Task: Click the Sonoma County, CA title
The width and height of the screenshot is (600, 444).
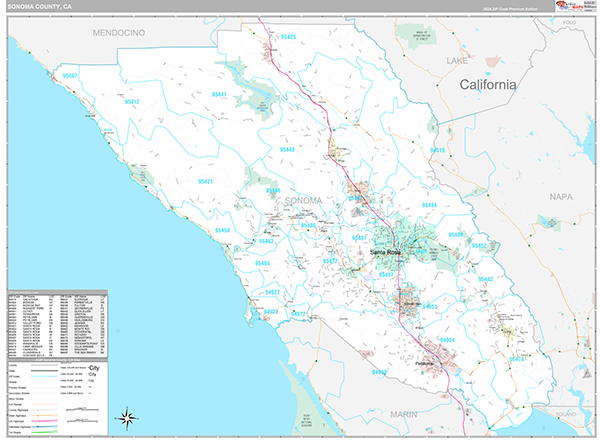Action: (40, 6)
